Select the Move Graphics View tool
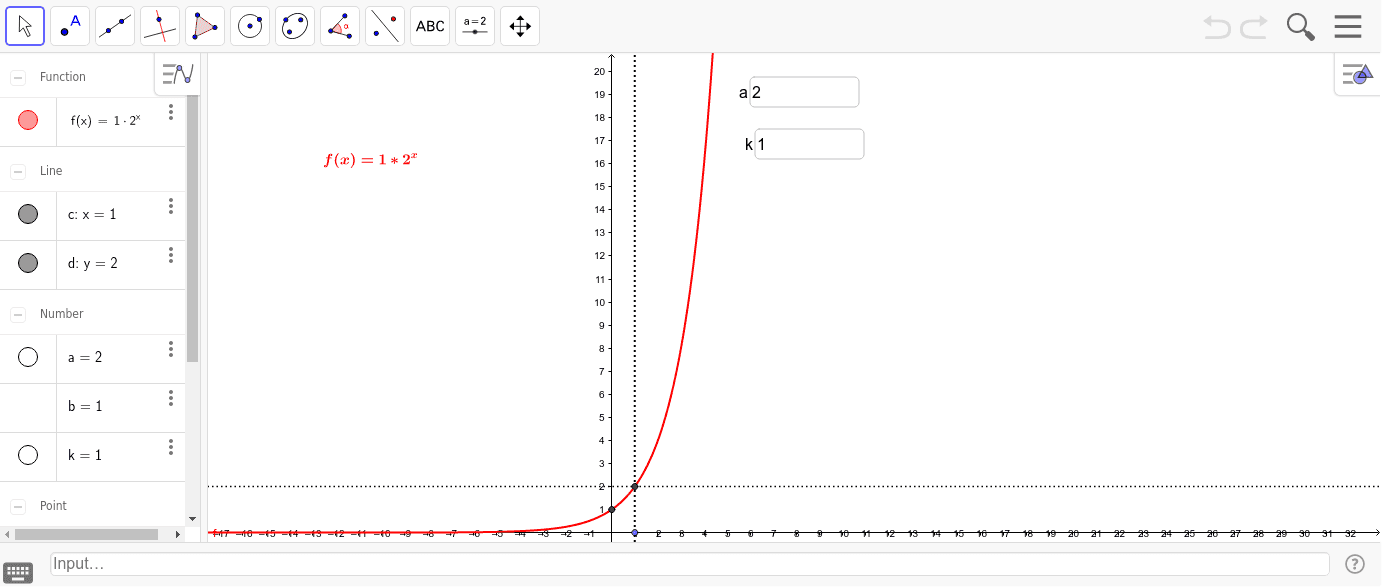The image size is (1382, 587). [x=520, y=26]
